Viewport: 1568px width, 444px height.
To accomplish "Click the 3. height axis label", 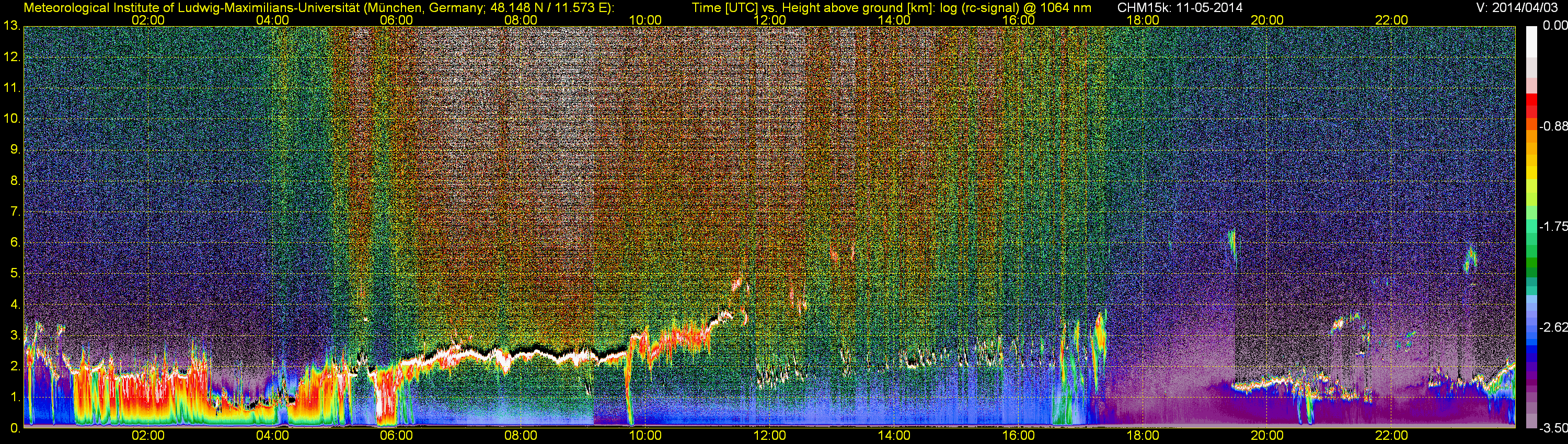I will point(15,335).
